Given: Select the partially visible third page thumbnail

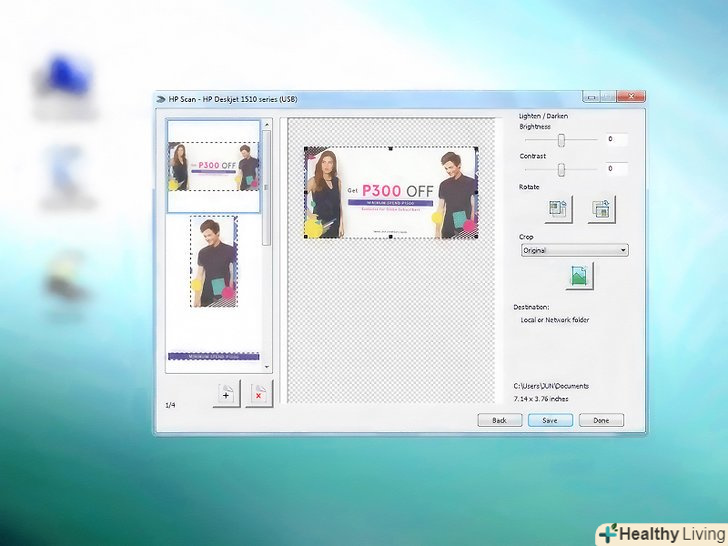Looking at the screenshot, I should pyautogui.click(x=213, y=354).
